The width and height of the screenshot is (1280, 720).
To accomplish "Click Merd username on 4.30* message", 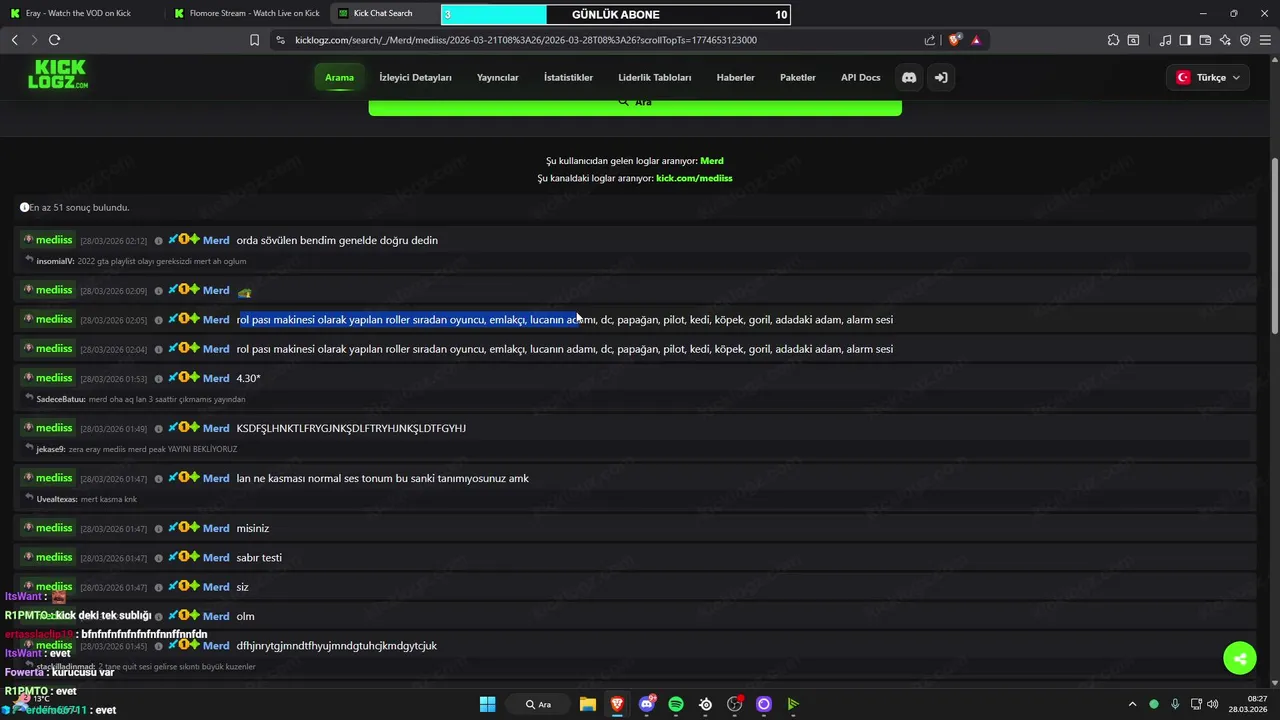I will pos(216,378).
